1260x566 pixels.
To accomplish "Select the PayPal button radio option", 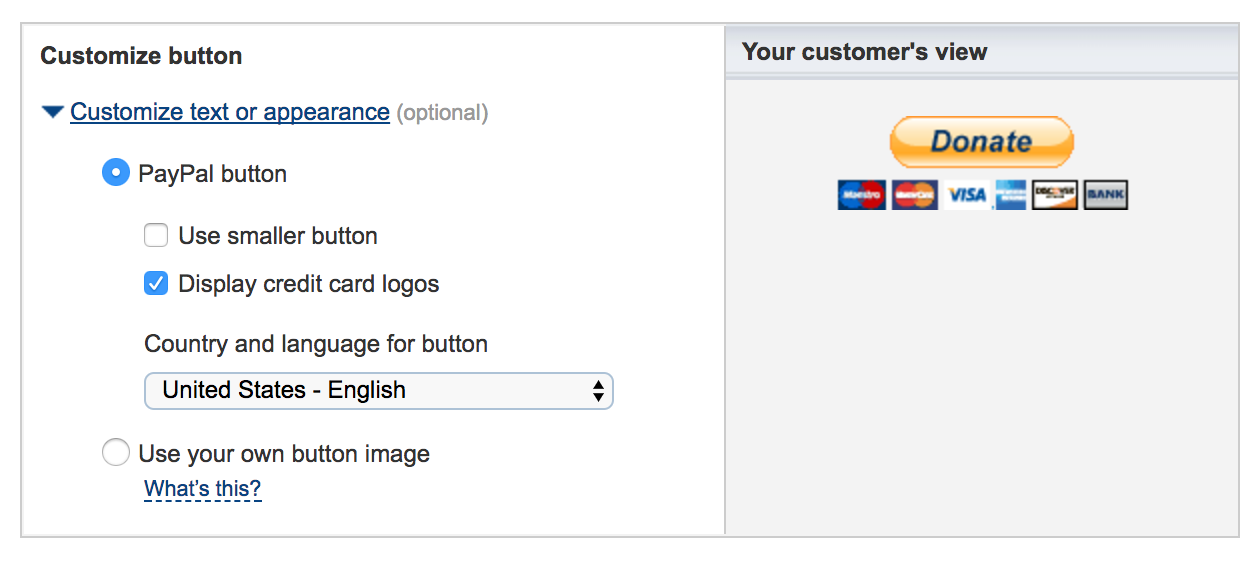I will point(116,173).
